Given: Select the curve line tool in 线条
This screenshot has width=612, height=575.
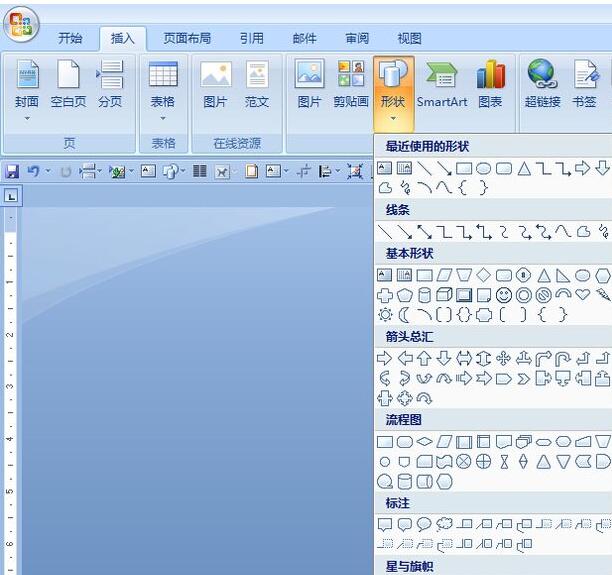Looking at the screenshot, I should point(563,231).
